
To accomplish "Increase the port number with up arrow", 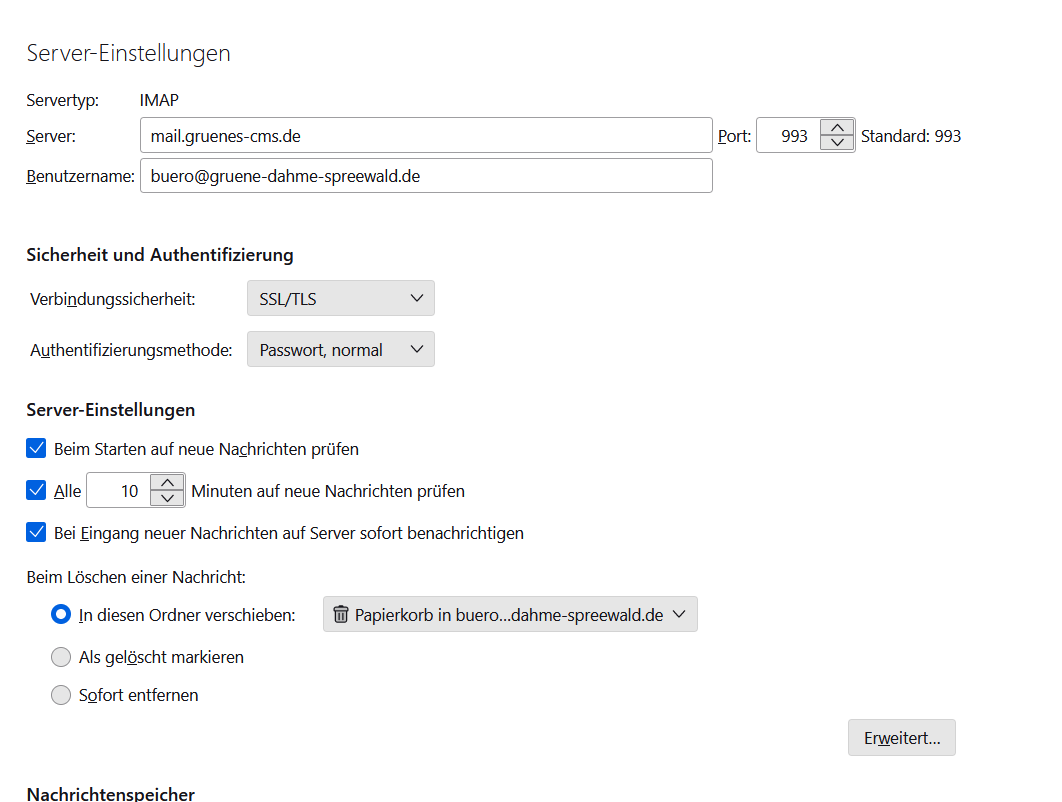I will click(837, 127).
